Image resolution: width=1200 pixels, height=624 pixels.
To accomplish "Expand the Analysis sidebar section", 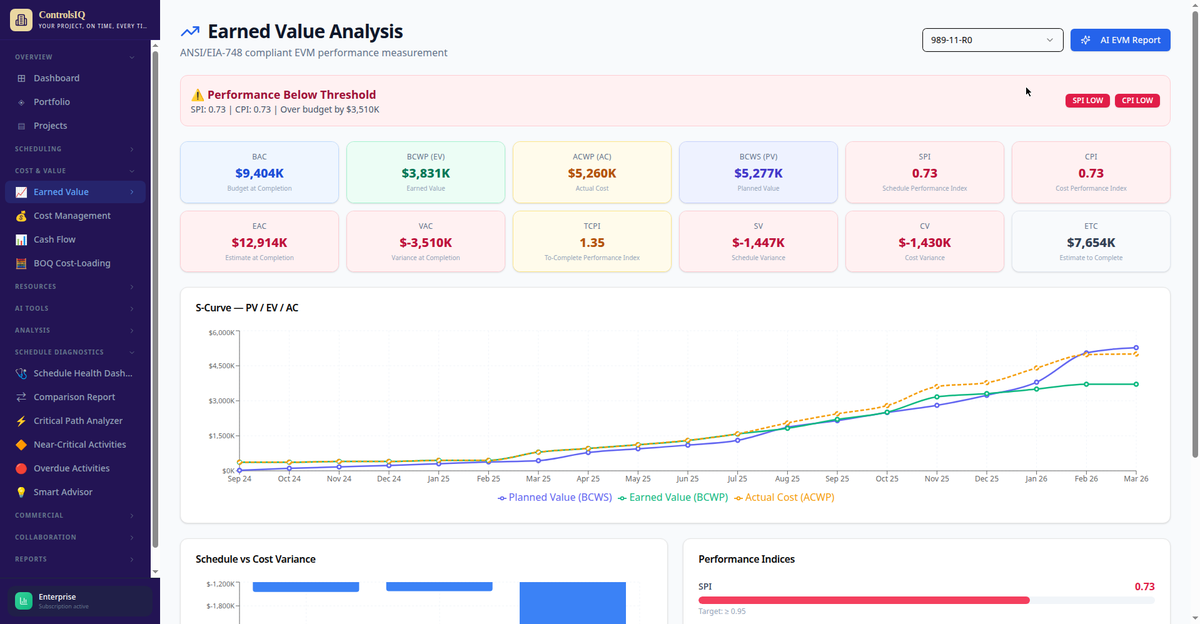I will pyautogui.click(x=75, y=330).
